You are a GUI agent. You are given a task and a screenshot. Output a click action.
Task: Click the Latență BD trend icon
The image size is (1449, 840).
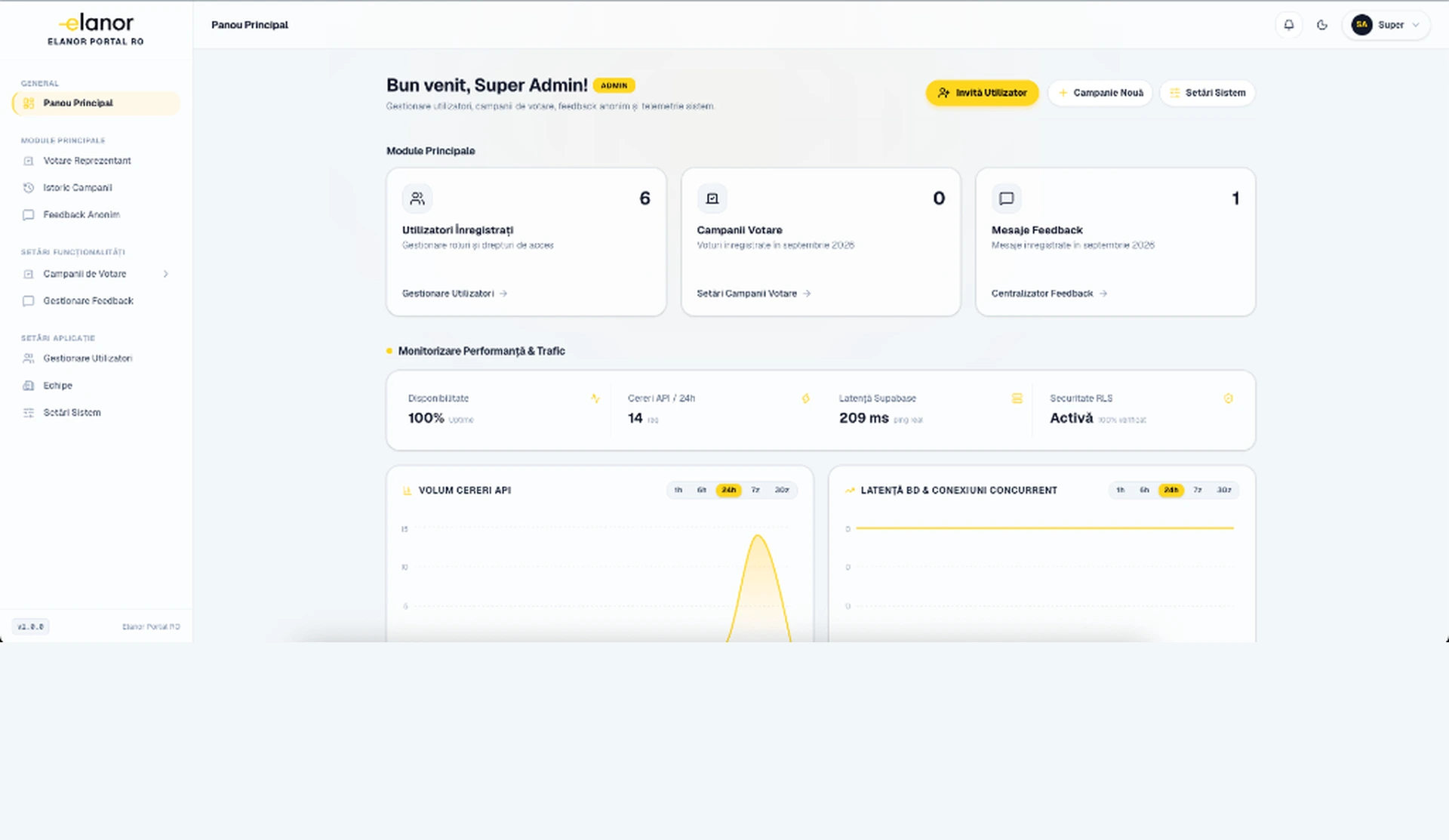pos(850,491)
